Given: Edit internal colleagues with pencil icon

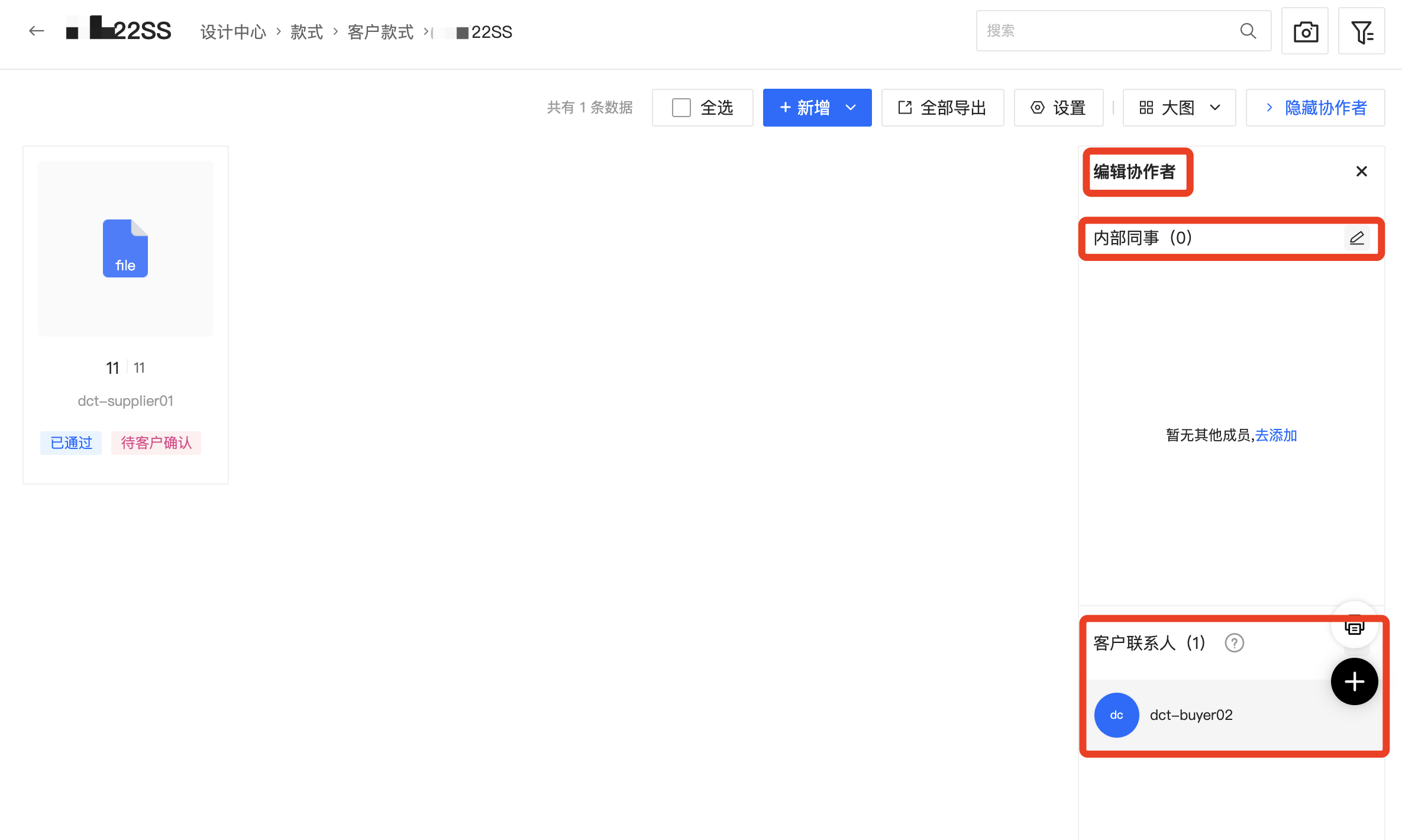Looking at the screenshot, I should [x=1356, y=238].
